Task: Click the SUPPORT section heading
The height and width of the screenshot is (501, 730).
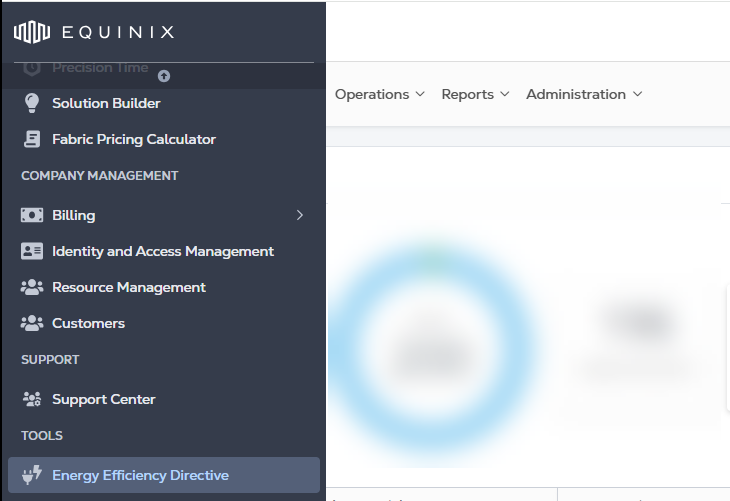Action: point(50,359)
